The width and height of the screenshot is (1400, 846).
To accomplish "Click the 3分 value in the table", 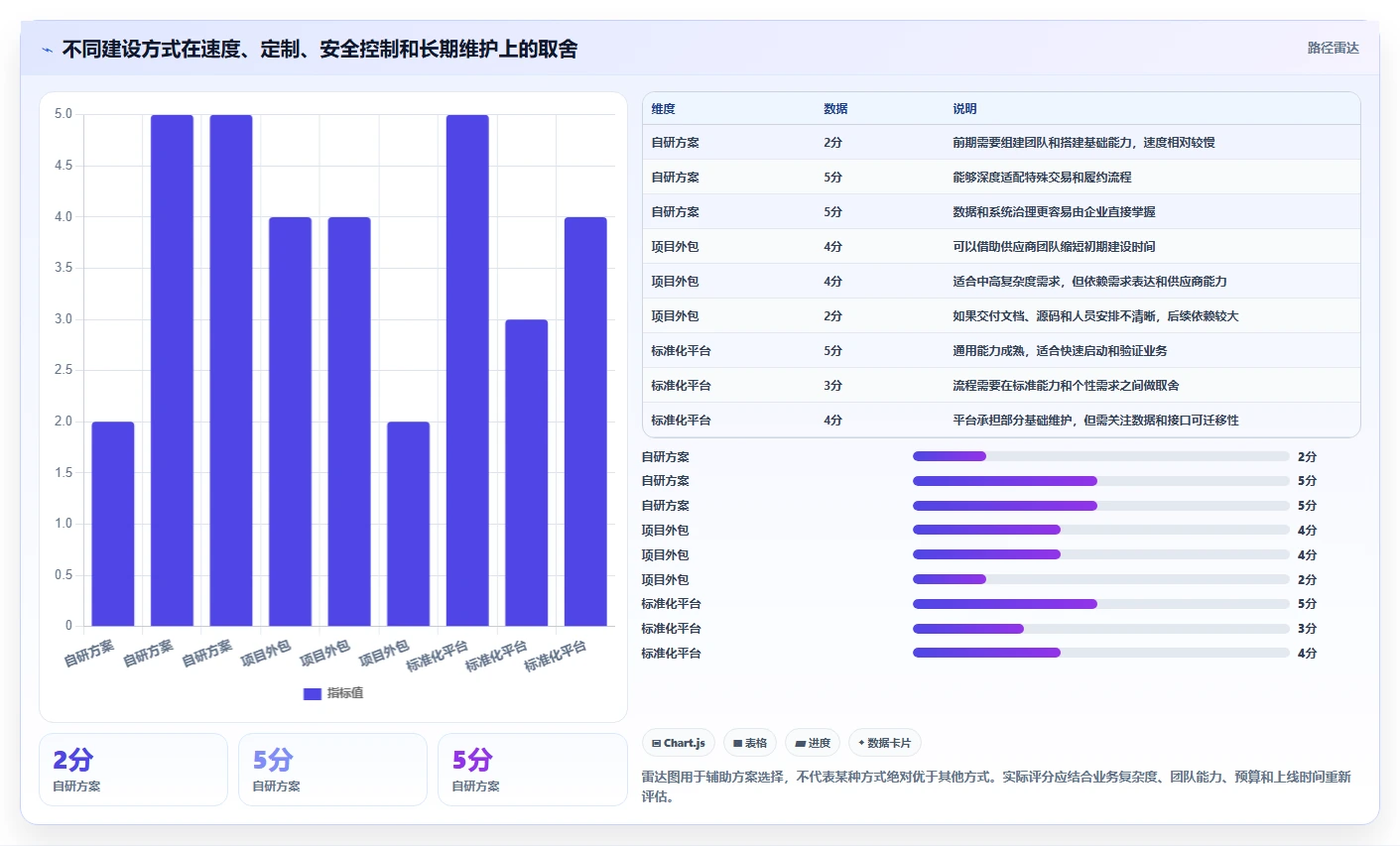I will [x=832, y=386].
